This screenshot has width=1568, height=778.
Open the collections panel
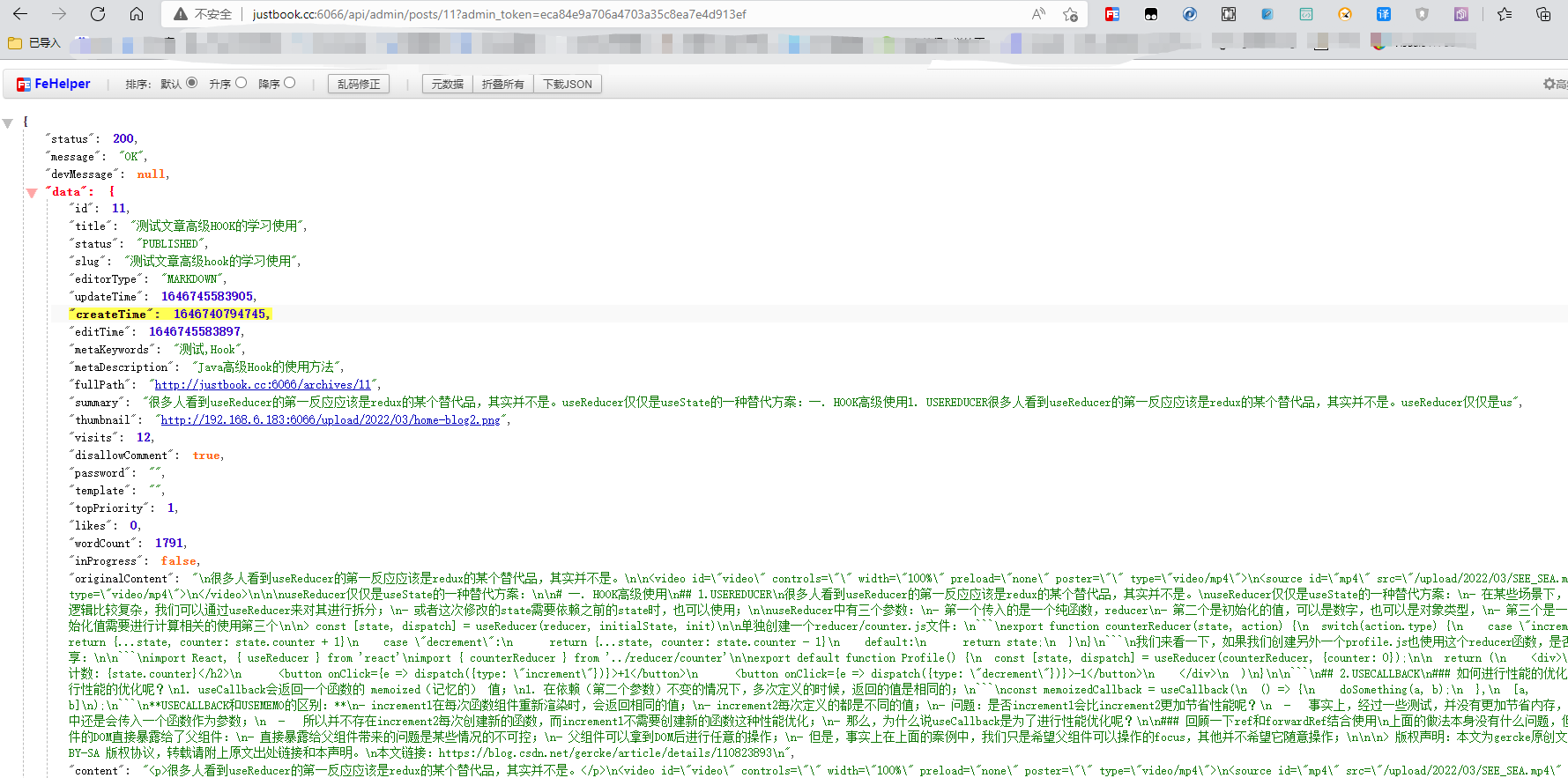click(1543, 14)
